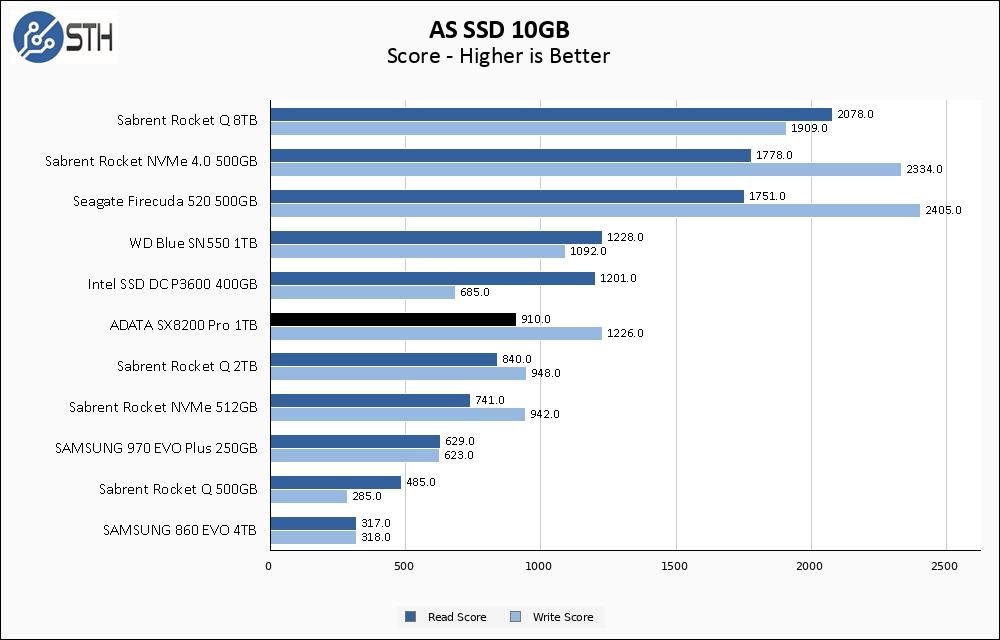Image resolution: width=1000 pixels, height=640 pixels.
Task: Select the 'Sabrent Rocket NVMe 512GB' label
Action: pos(163,407)
